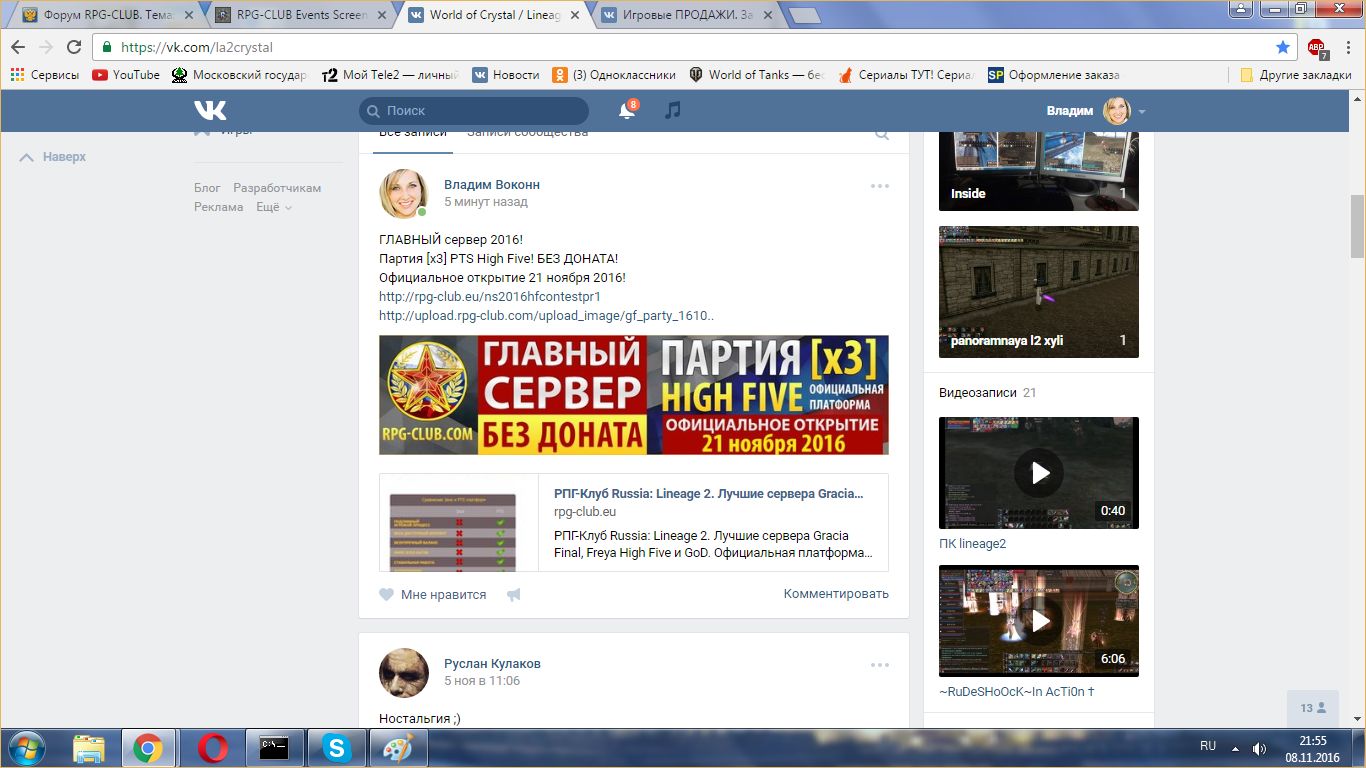Reload the current page
1366x768 pixels.
pos(74,47)
